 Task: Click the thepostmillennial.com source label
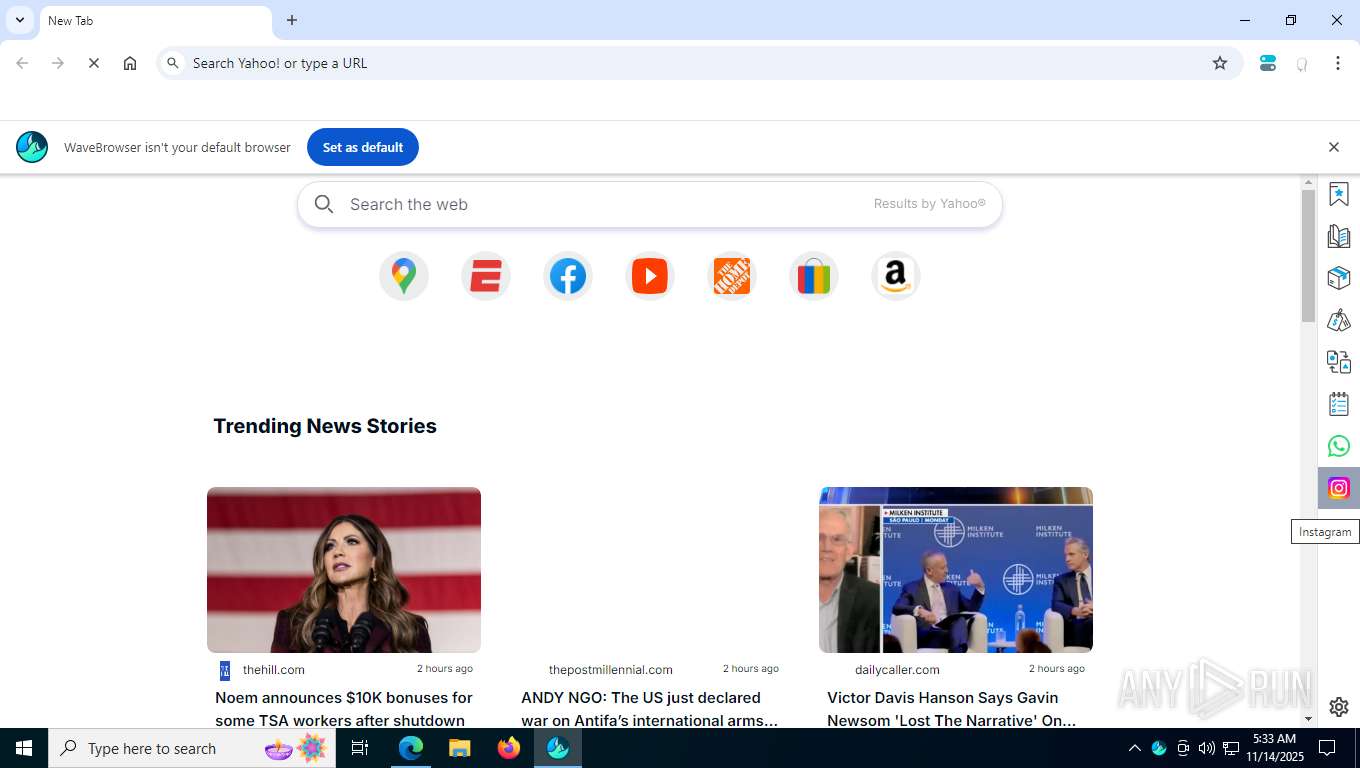click(x=610, y=670)
